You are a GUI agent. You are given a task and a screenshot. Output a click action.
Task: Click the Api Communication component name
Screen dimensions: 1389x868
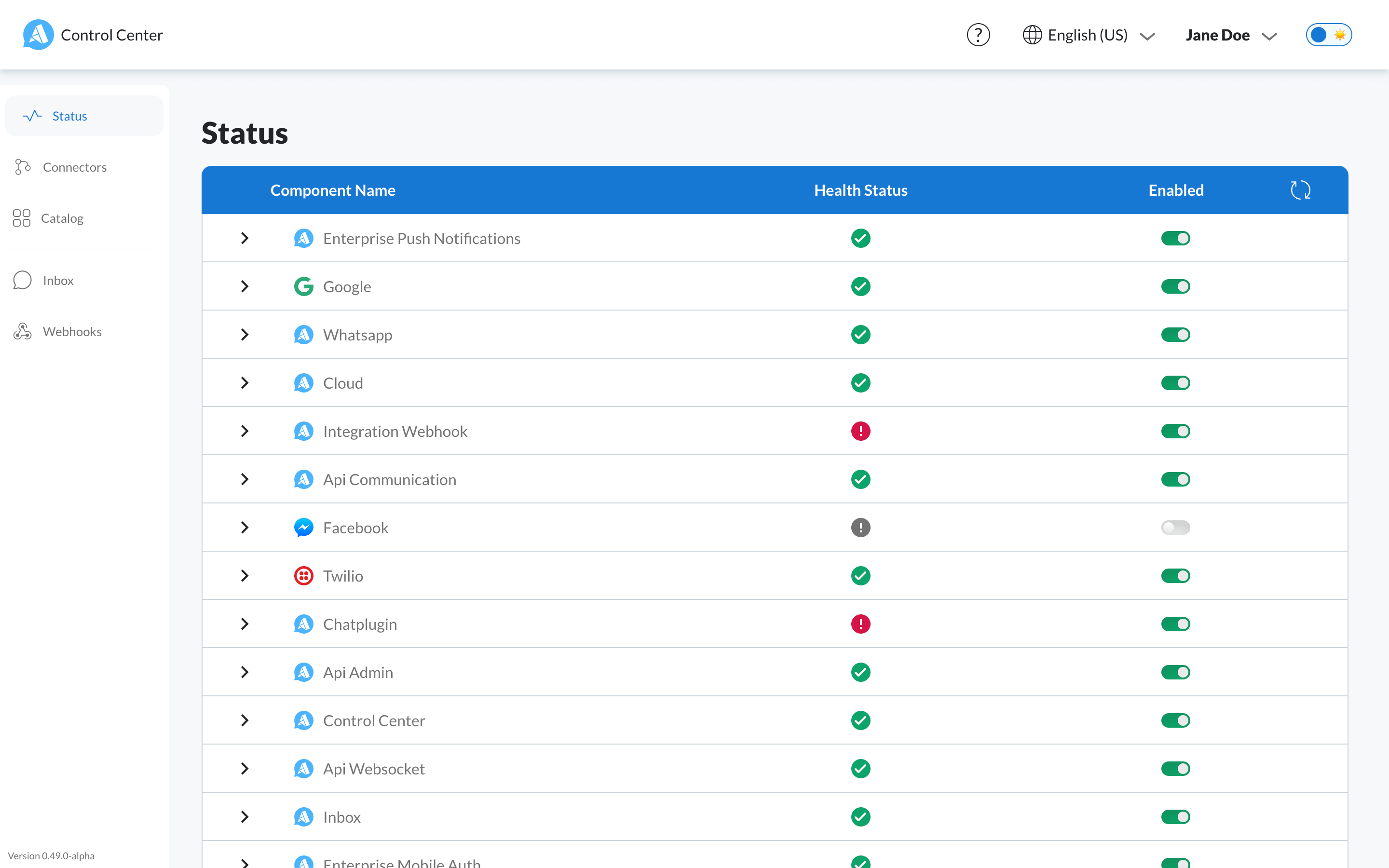coord(389,479)
